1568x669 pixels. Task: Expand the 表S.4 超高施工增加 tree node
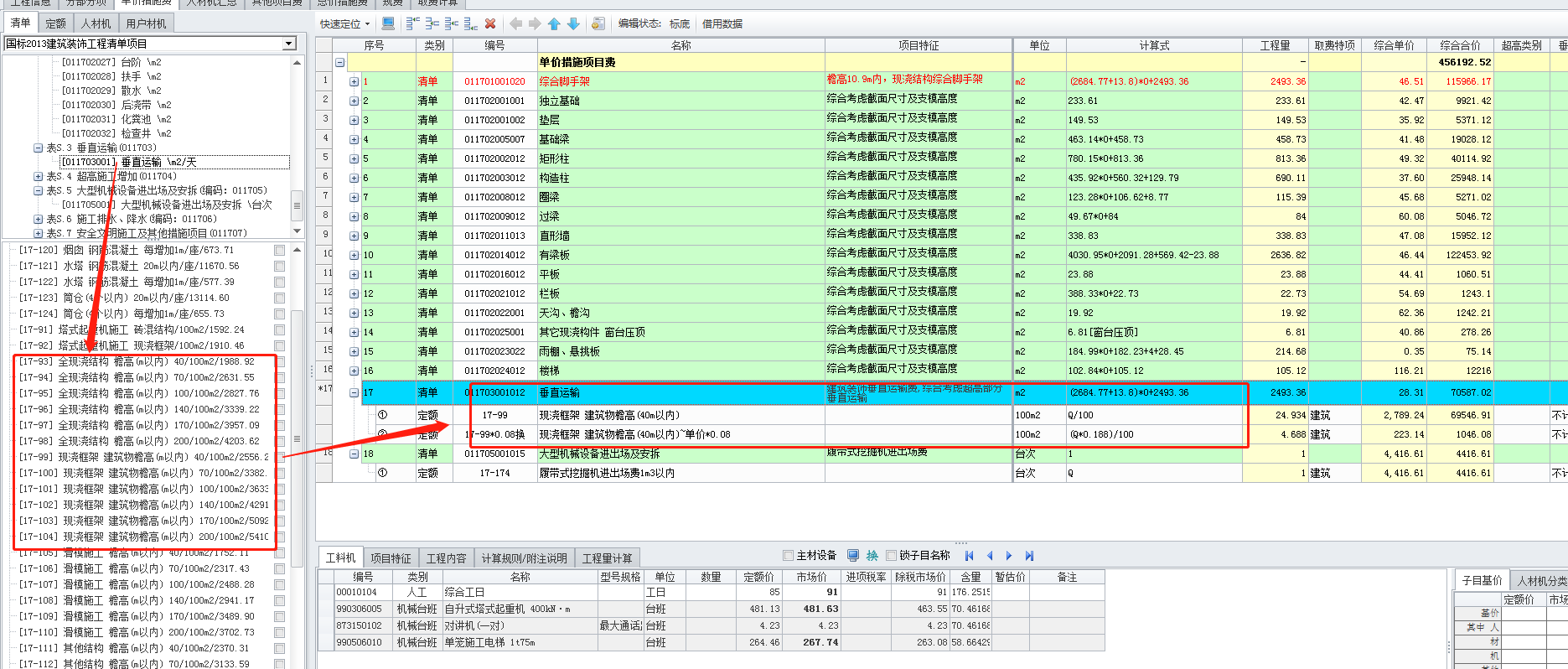click(38, 176)
